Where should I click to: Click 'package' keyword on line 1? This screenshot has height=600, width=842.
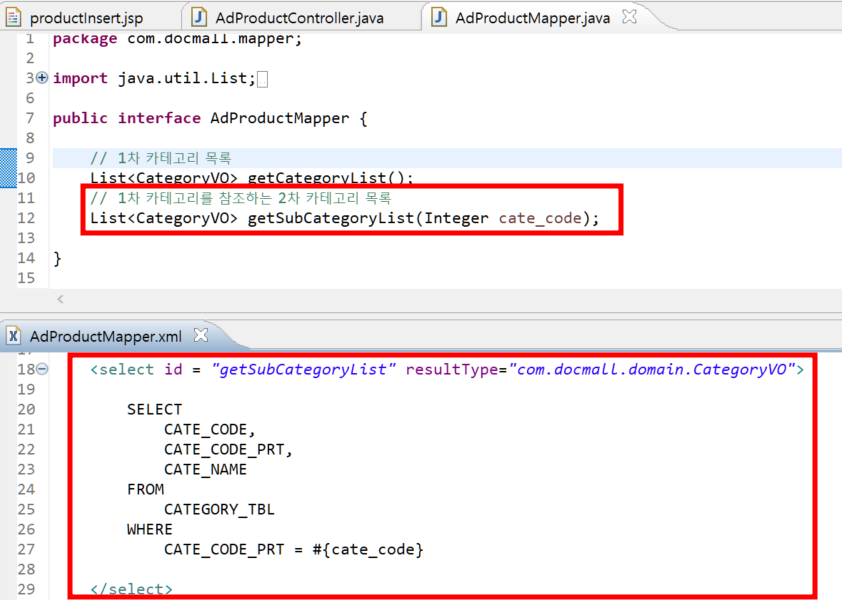point(85,39)
